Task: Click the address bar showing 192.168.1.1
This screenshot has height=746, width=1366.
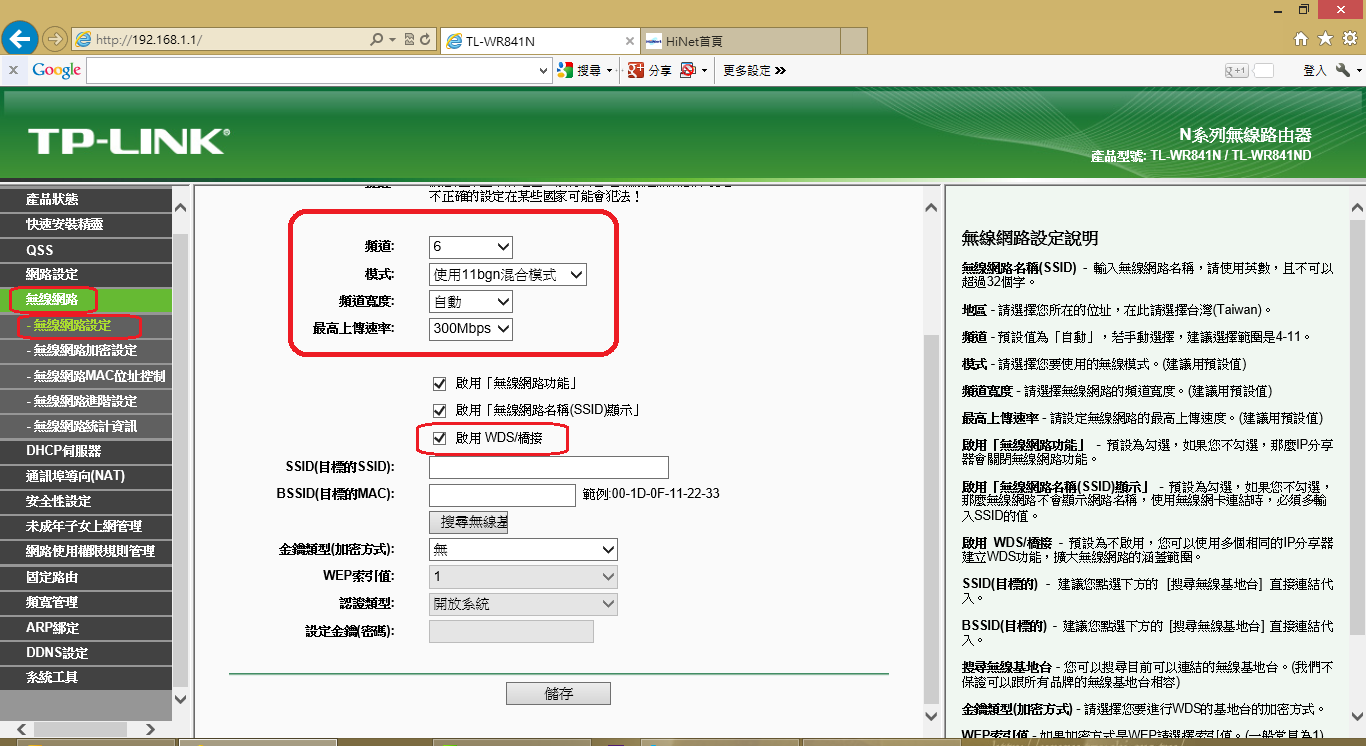Action: click(x=220, y=40)
